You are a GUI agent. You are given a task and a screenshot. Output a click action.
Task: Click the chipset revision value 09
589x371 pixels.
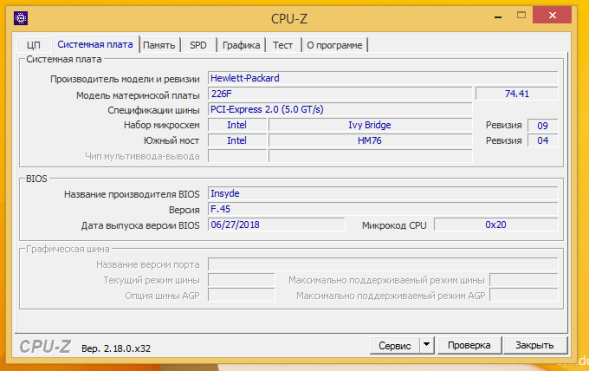pos(542,125)
